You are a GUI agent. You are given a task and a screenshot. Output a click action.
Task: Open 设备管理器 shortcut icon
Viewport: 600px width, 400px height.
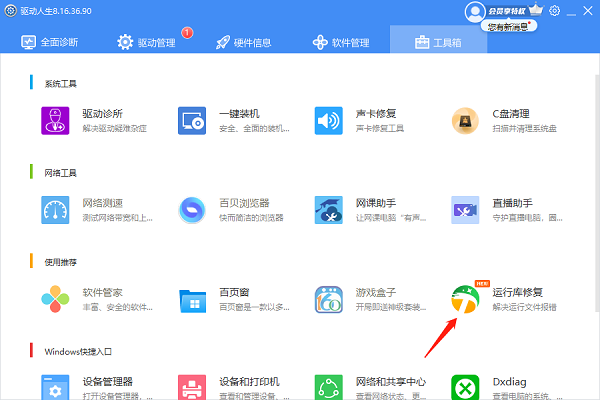(55, 387)
